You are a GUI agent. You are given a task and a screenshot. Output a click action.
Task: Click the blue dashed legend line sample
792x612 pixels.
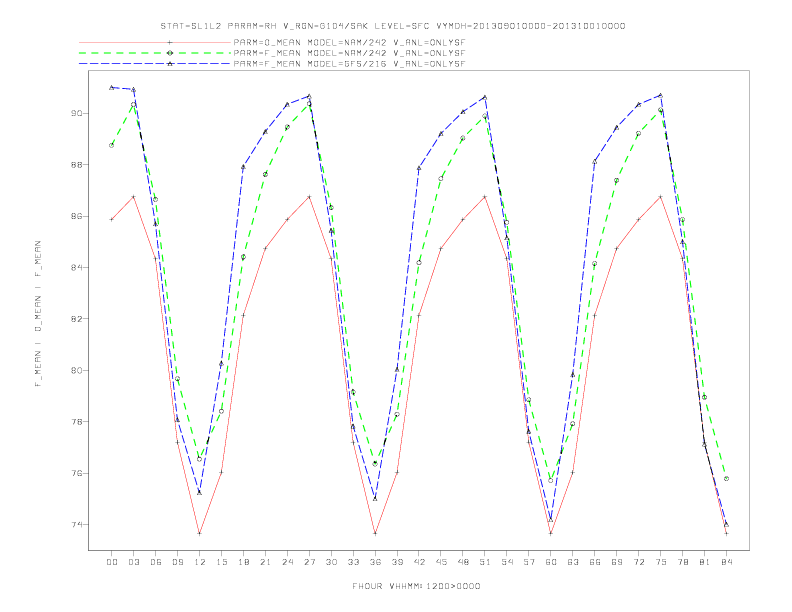pos(155,64)
